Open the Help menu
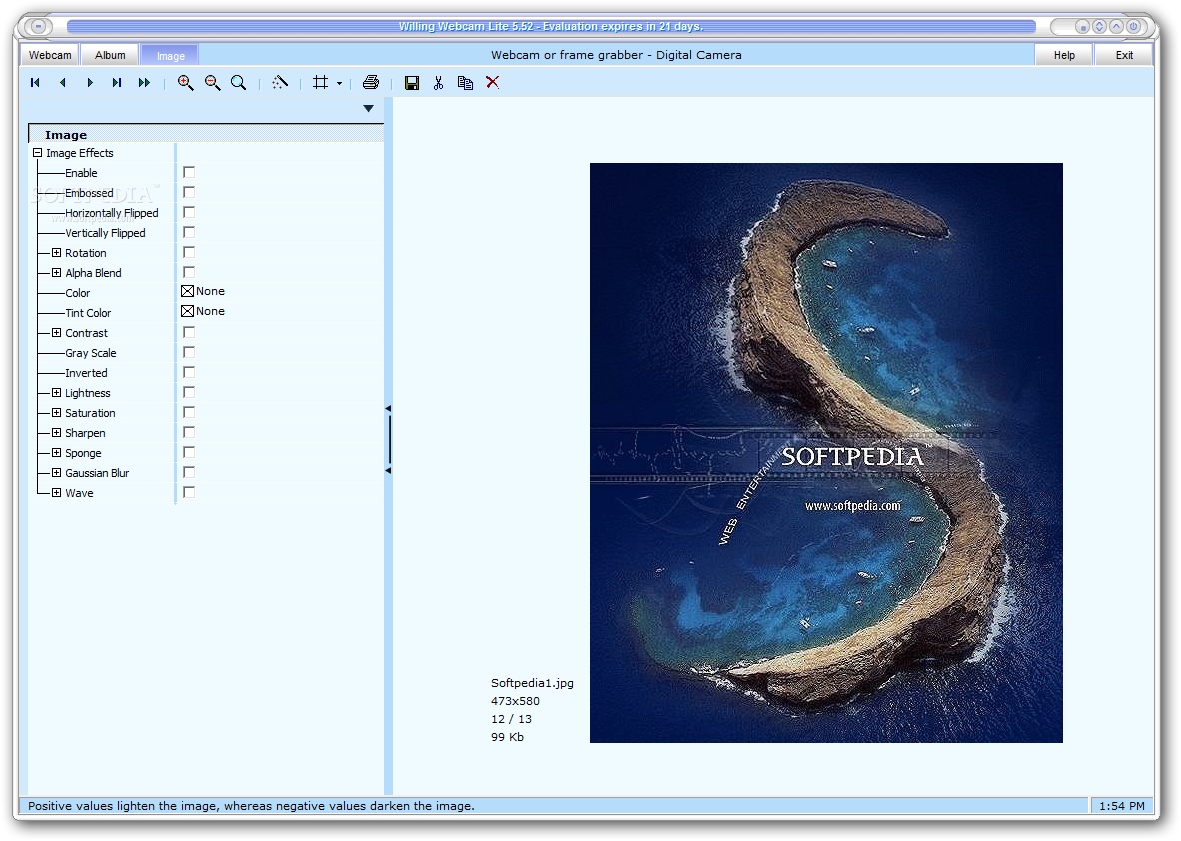The width and height of the screenshot is (1181, 841). click(1064, 55)
